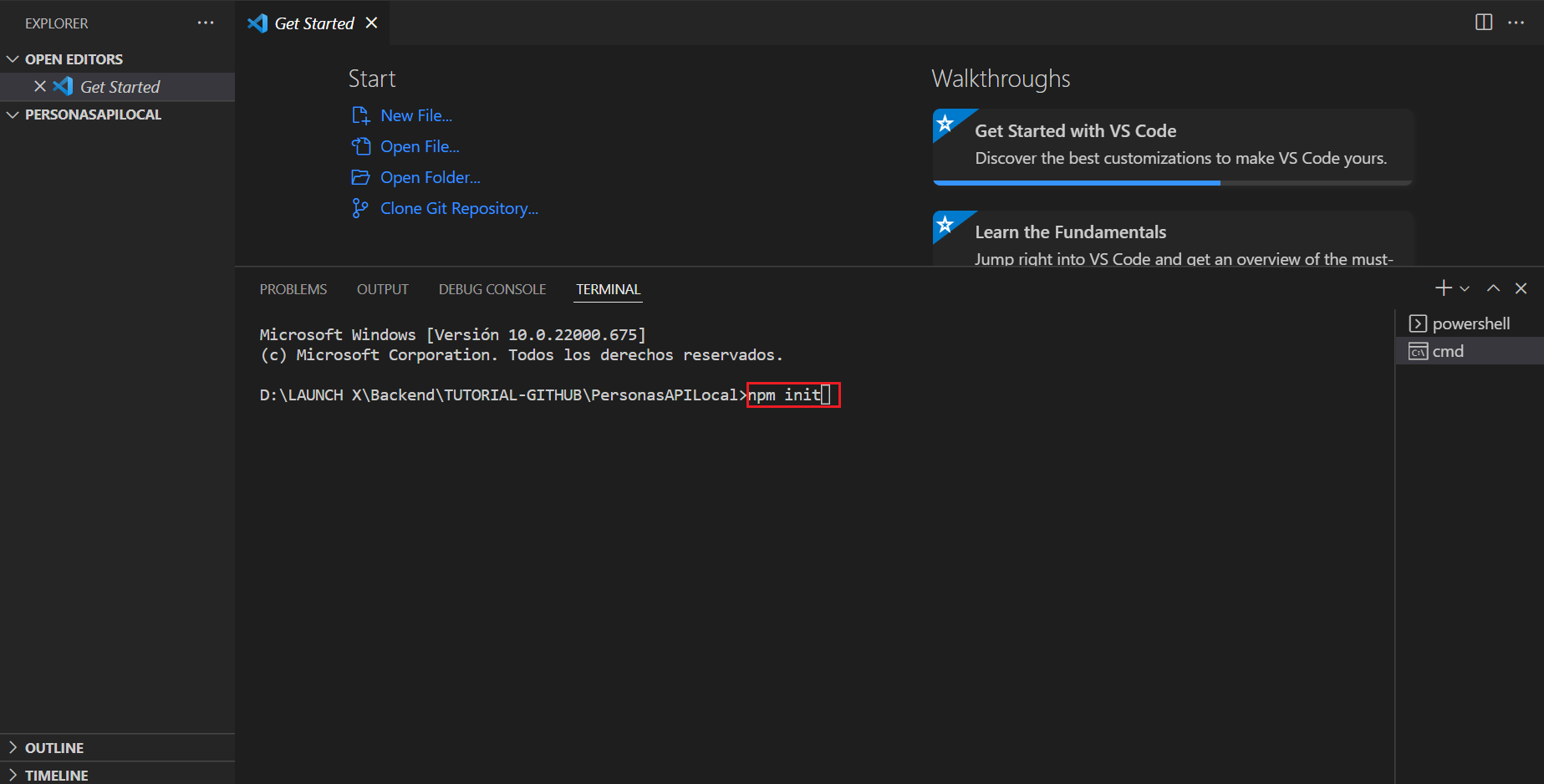Image resolution: width=1544 pixels, height=784 pixels.
Task: Create a new terminal with plus icon
Action: (1444, 288)
